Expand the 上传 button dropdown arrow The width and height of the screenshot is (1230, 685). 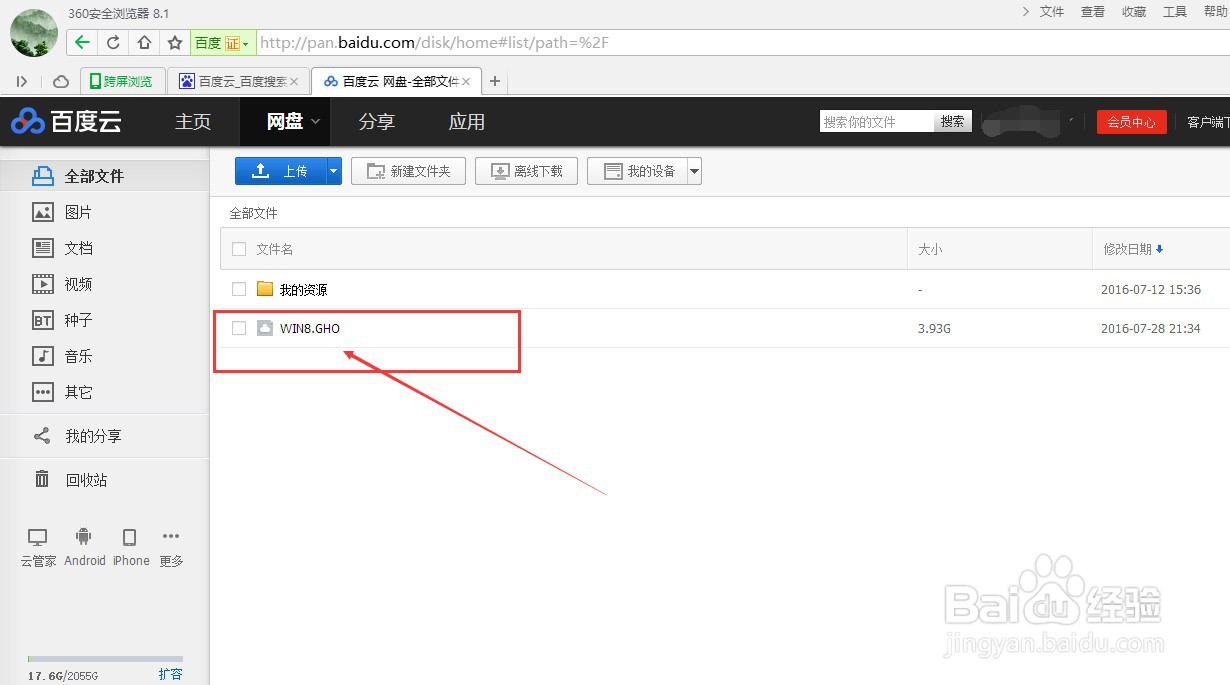coord(334,171)
